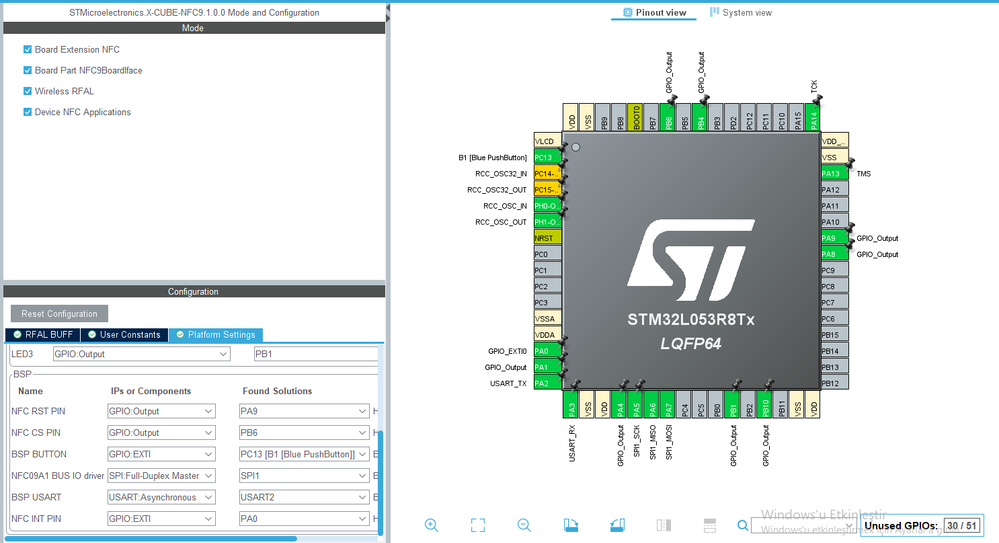Click pin PA2 labeled USART_TX
This screenshot has width=999, height=543.
tap(547, 383)
